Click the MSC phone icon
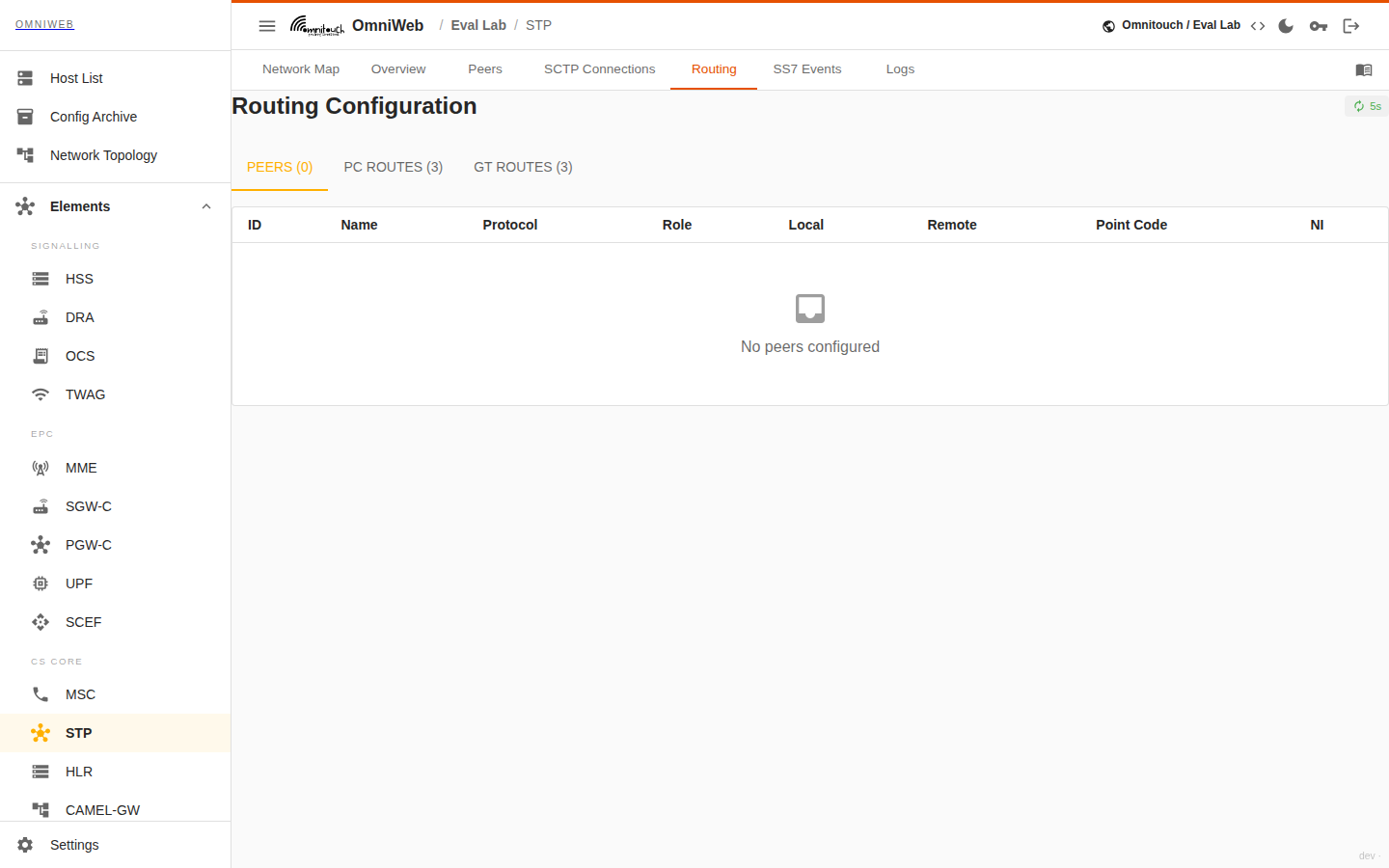Viewport: 1389px width, 868px height. pyautogui.click(x=41, y=694)
